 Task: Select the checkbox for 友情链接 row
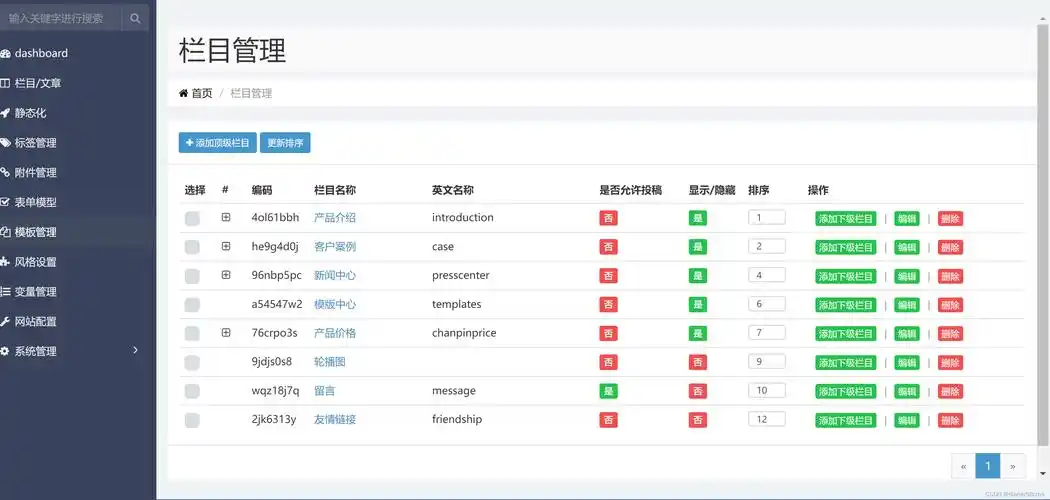tap(192, 420)
